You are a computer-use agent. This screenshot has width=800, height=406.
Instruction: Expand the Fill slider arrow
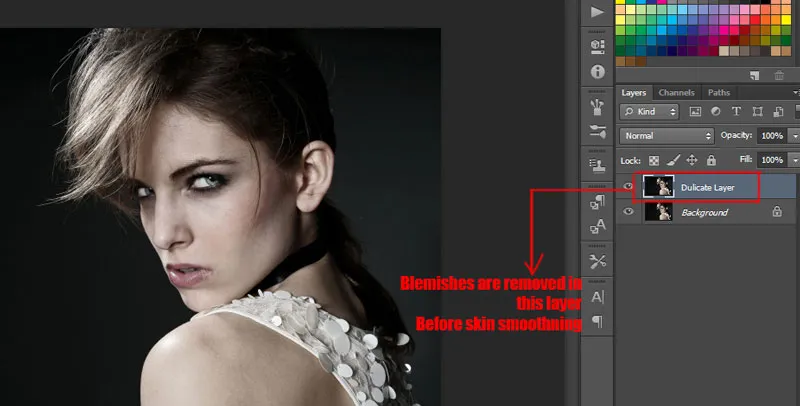pos(794,160)
